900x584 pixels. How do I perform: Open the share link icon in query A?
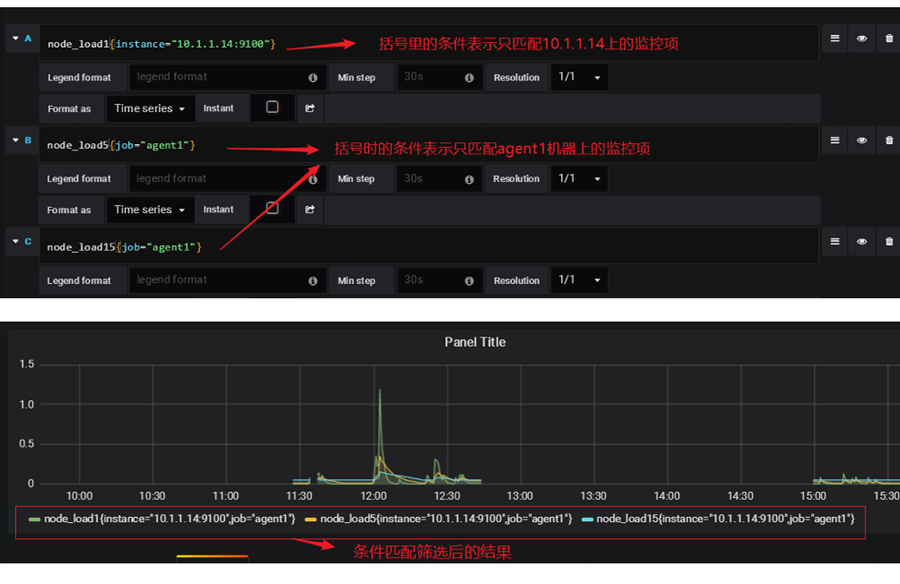310,108
